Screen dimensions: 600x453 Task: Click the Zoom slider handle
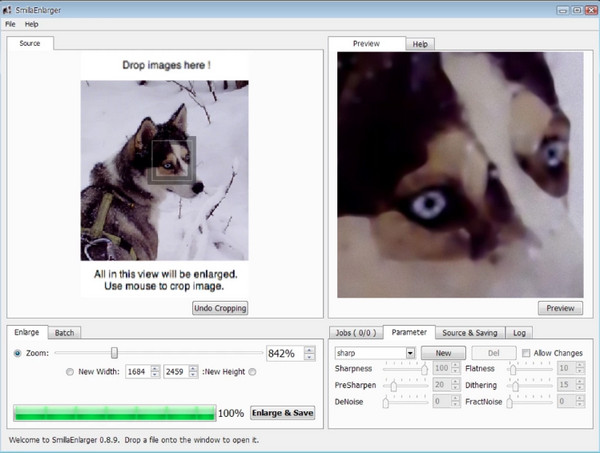click(114, 353)
